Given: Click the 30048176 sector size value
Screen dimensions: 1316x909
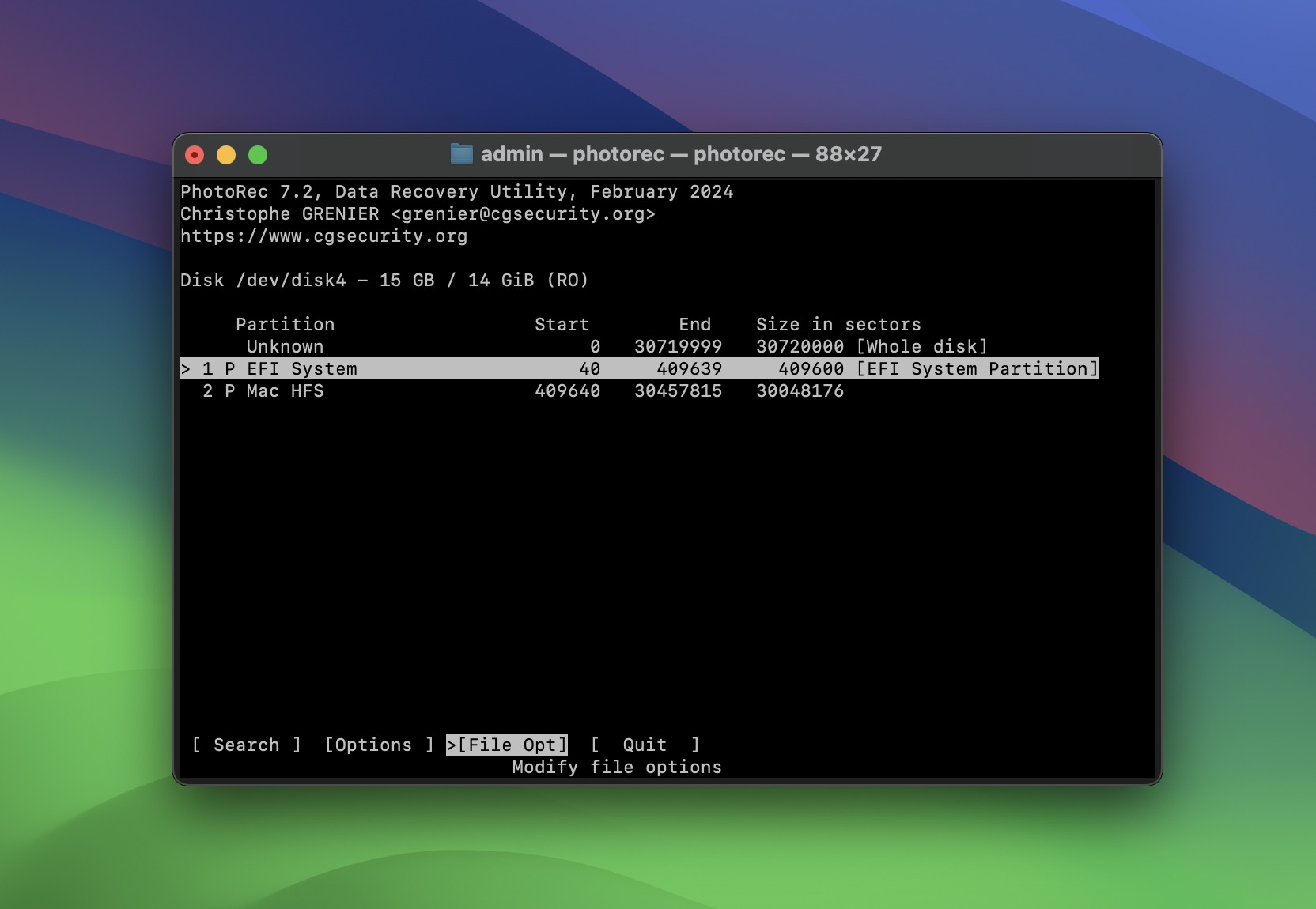Looking at the screenshot, I should click(800, 390).
